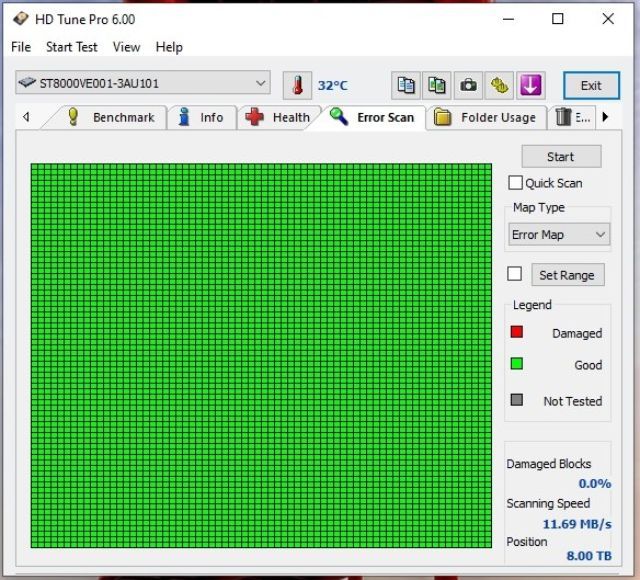
Task: Click the HD Tune Pro title bar icon
Action: point(20,19)
